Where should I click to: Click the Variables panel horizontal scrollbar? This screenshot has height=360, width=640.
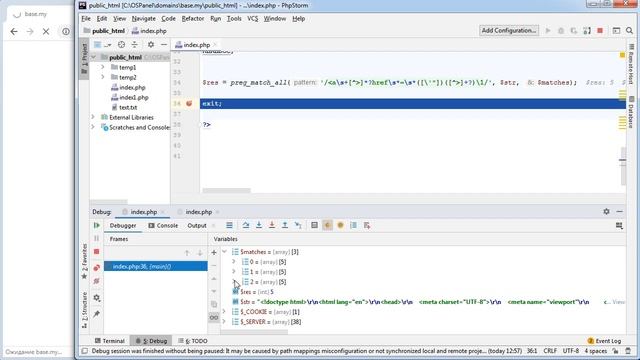[254, 332]
